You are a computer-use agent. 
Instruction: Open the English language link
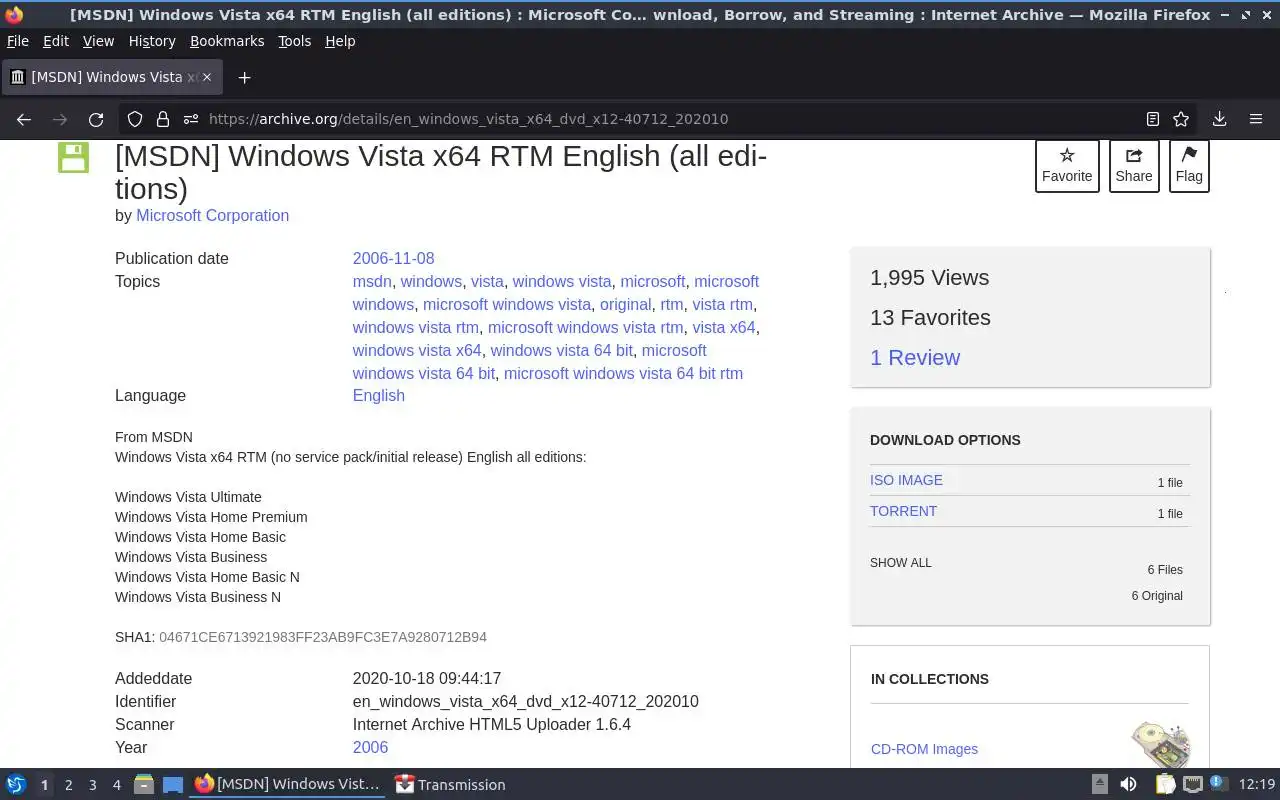coord(378,395)
